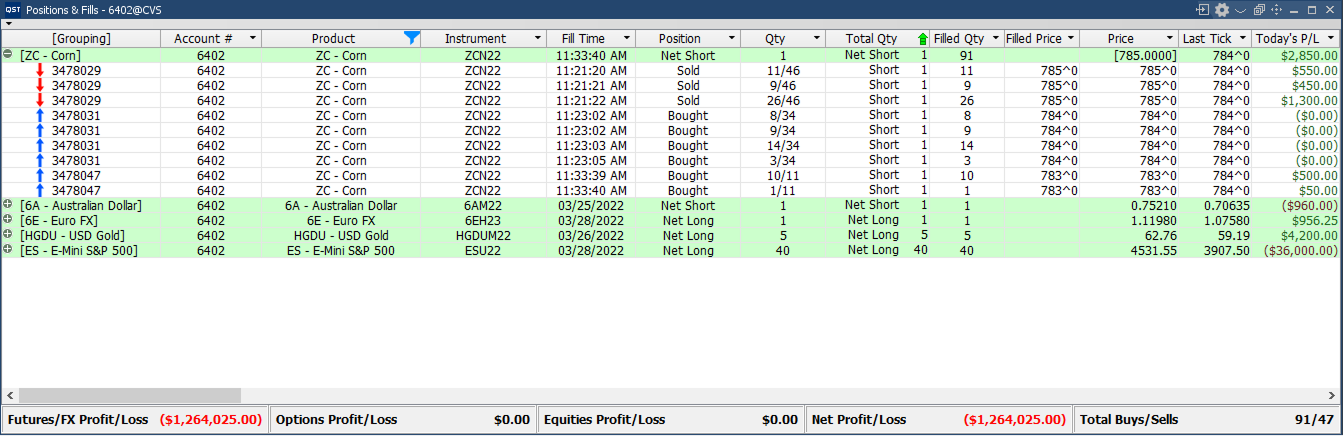Screen dimensions: 1343x436
Task: Expand the 6A - Australian Dollar group
Action: [x=8, y=205]
